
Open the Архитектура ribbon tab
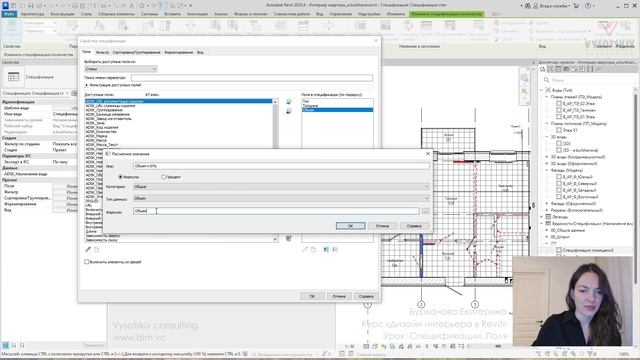pyautogui.click(x=32, y=14)
